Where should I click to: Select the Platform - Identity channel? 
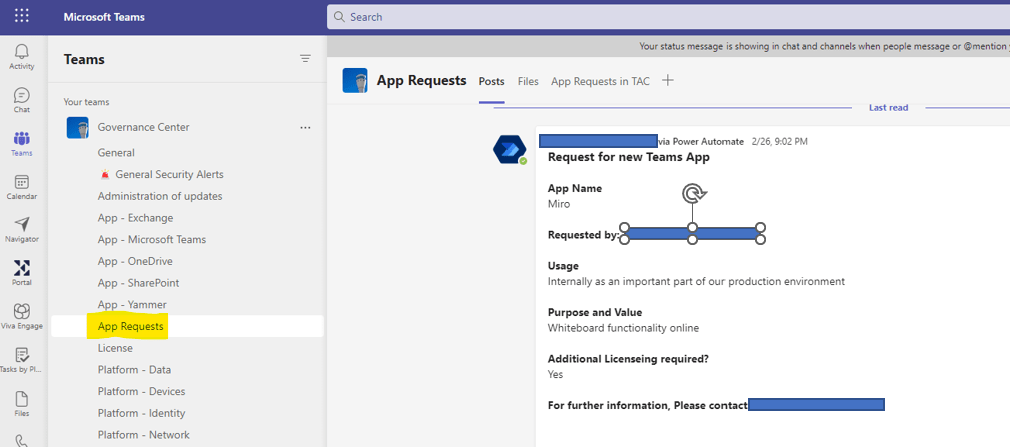click(x=140, y=413)
